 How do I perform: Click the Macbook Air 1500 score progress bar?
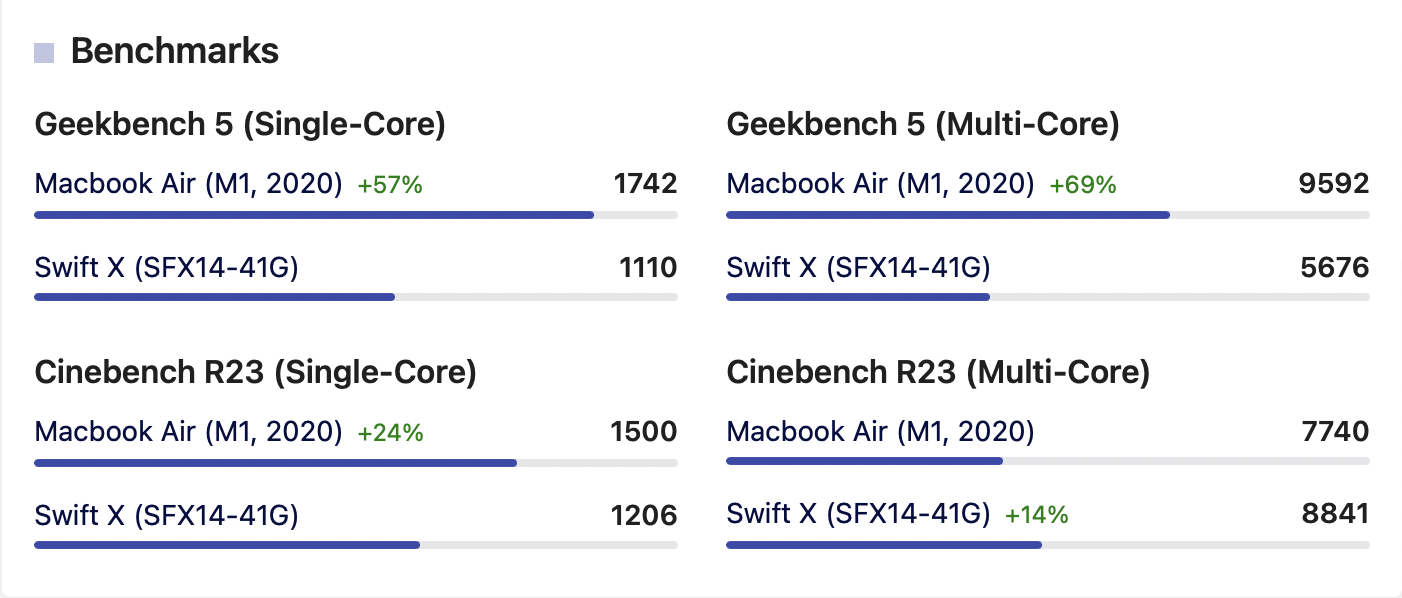coord(356,462)
